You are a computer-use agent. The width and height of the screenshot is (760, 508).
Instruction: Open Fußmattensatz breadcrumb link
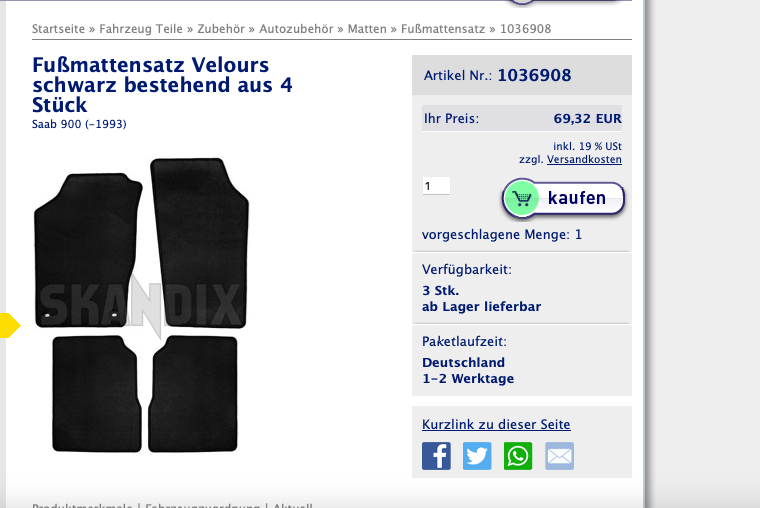click(x=443, y=29)
